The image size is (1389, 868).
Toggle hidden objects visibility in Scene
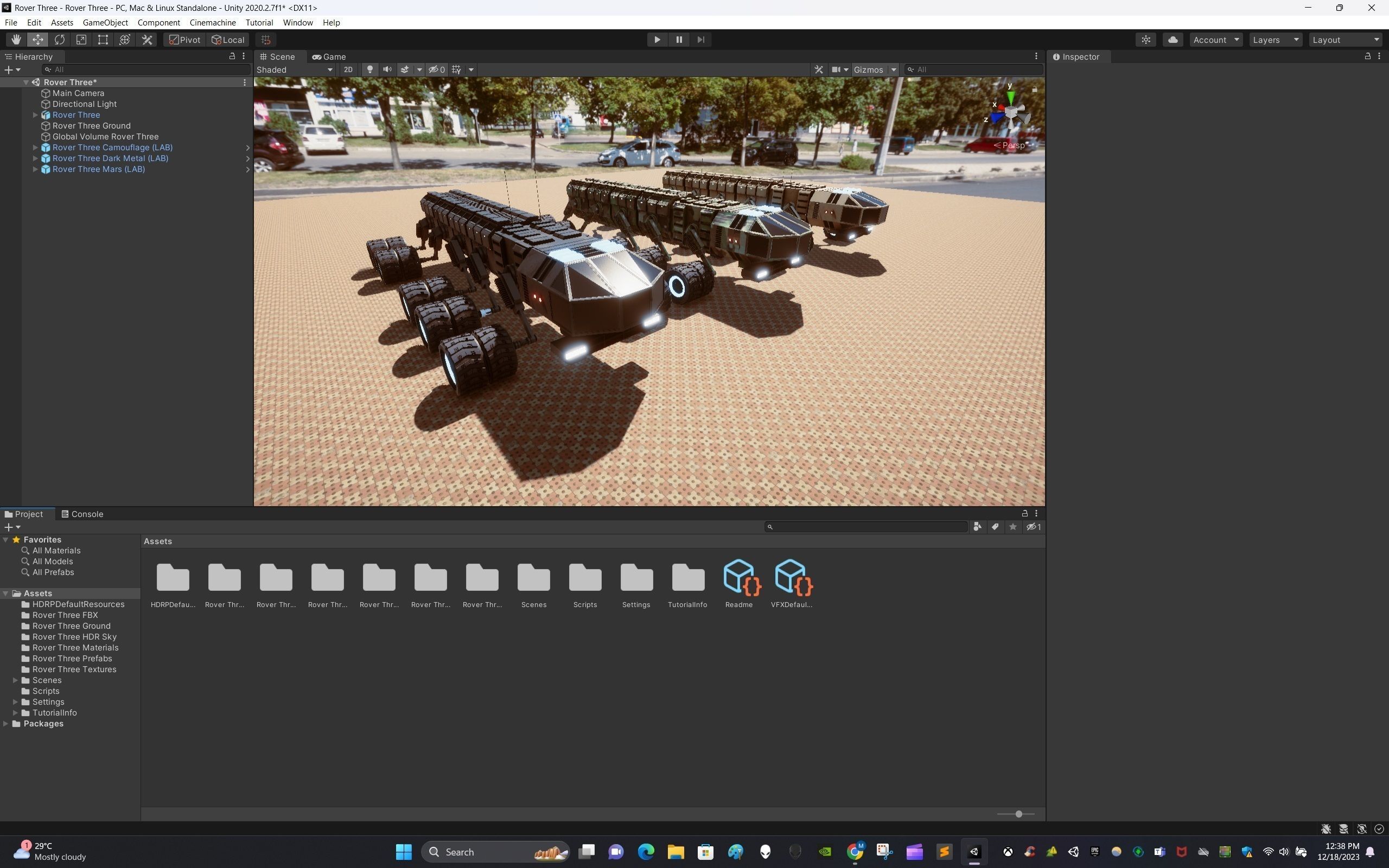[x=437, y=69]
